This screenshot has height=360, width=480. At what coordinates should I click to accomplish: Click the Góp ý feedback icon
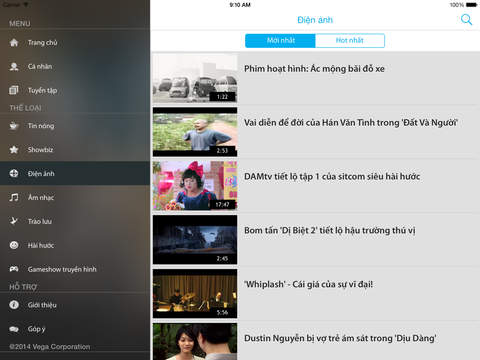pos(14,329)
